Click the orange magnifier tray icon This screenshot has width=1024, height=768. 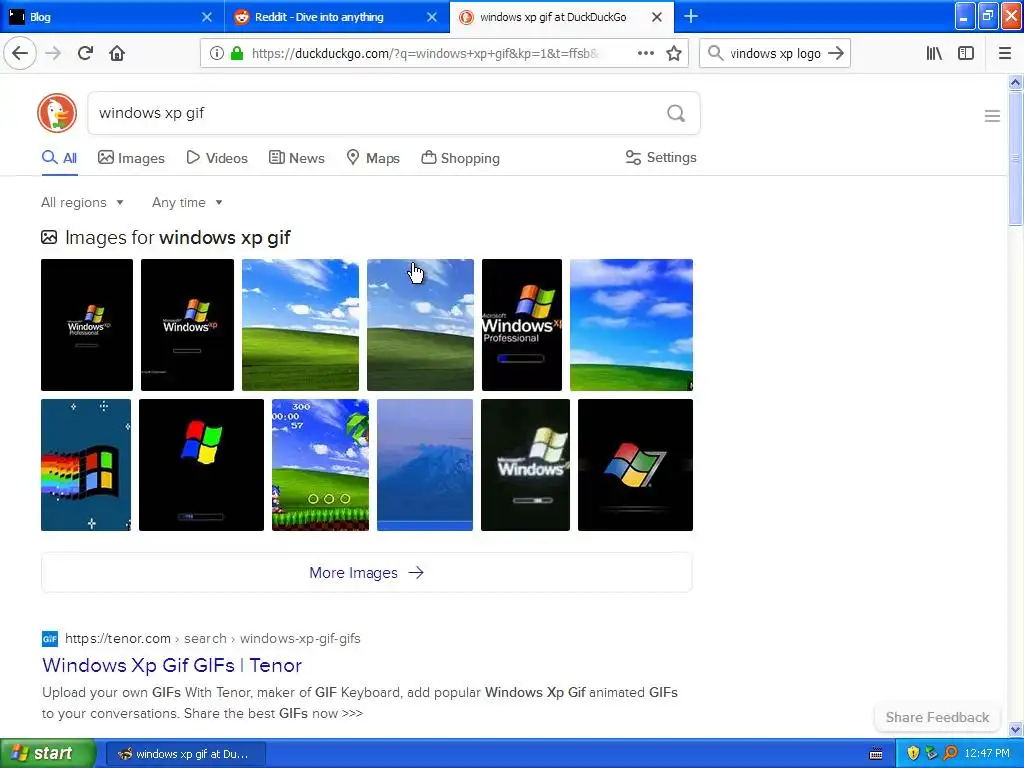click(x=950, y=754)
